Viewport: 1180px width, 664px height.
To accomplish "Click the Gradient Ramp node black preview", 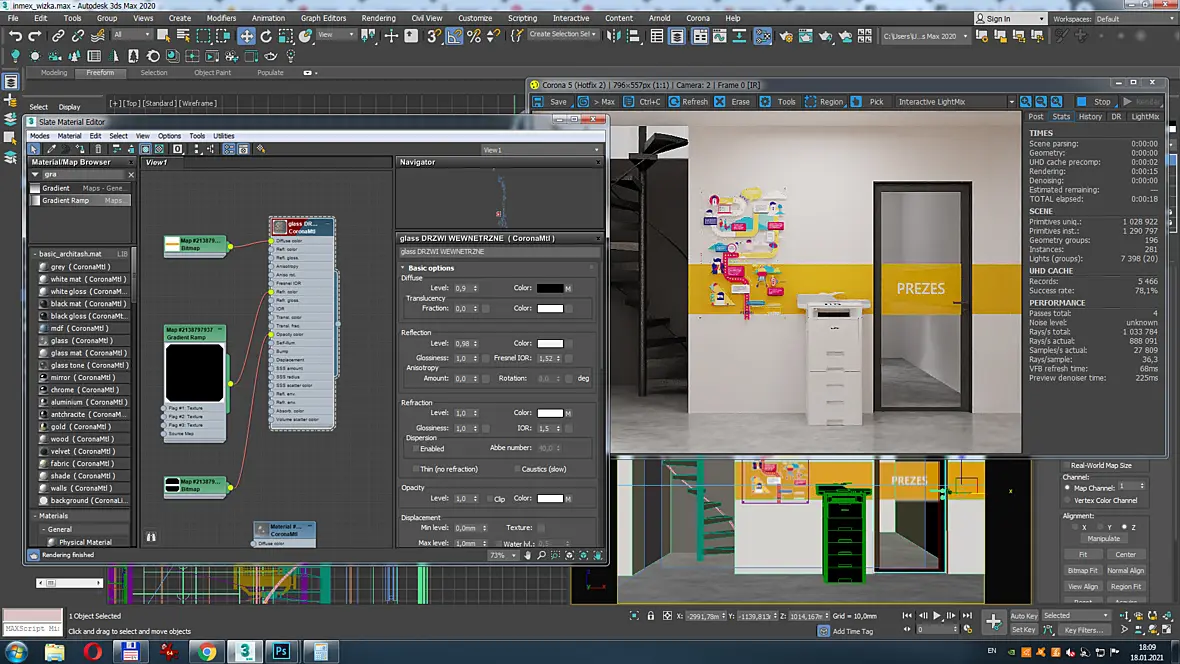I will point(194,373).
